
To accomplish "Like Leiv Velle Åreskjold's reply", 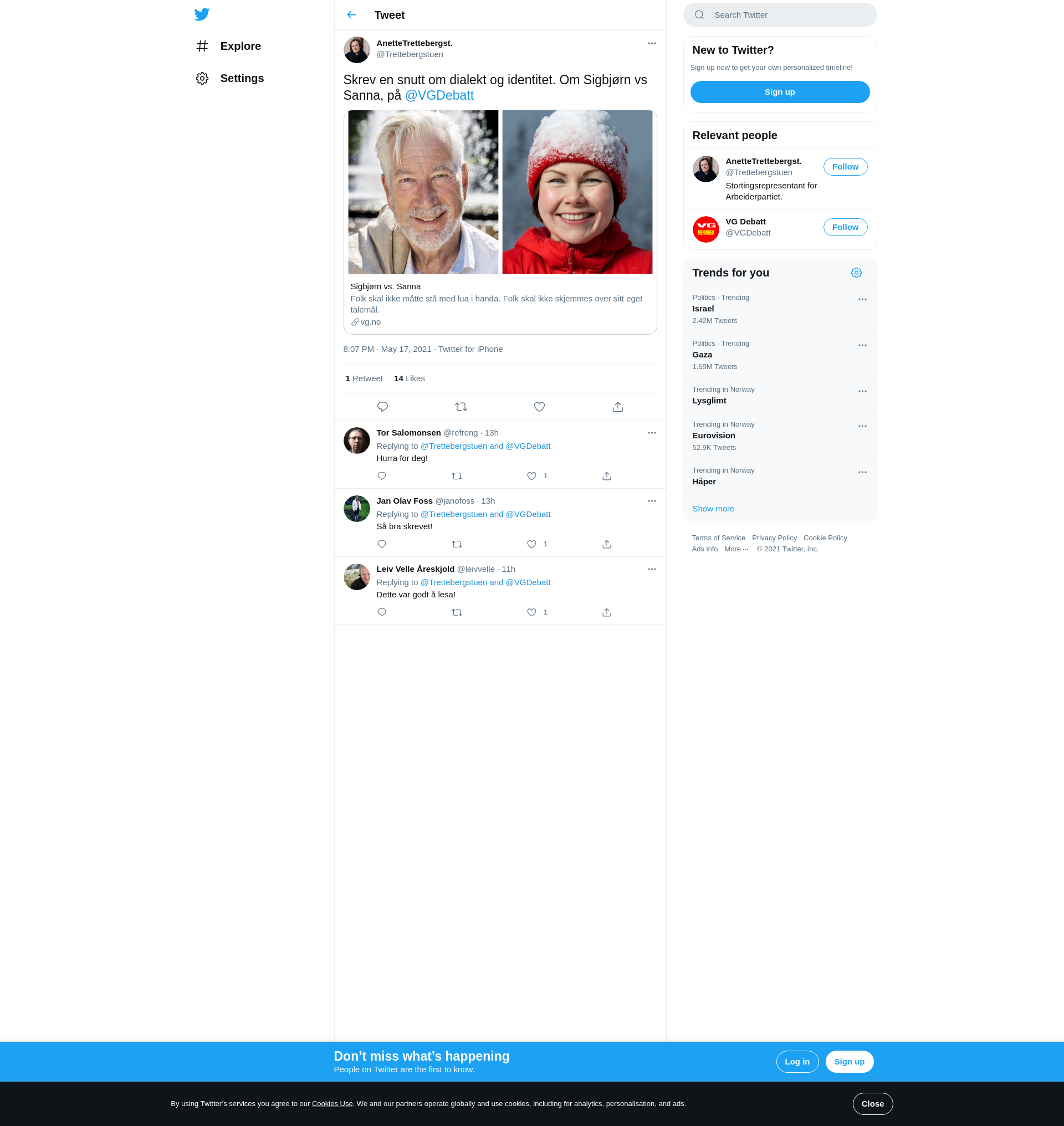I will point(531,612).
